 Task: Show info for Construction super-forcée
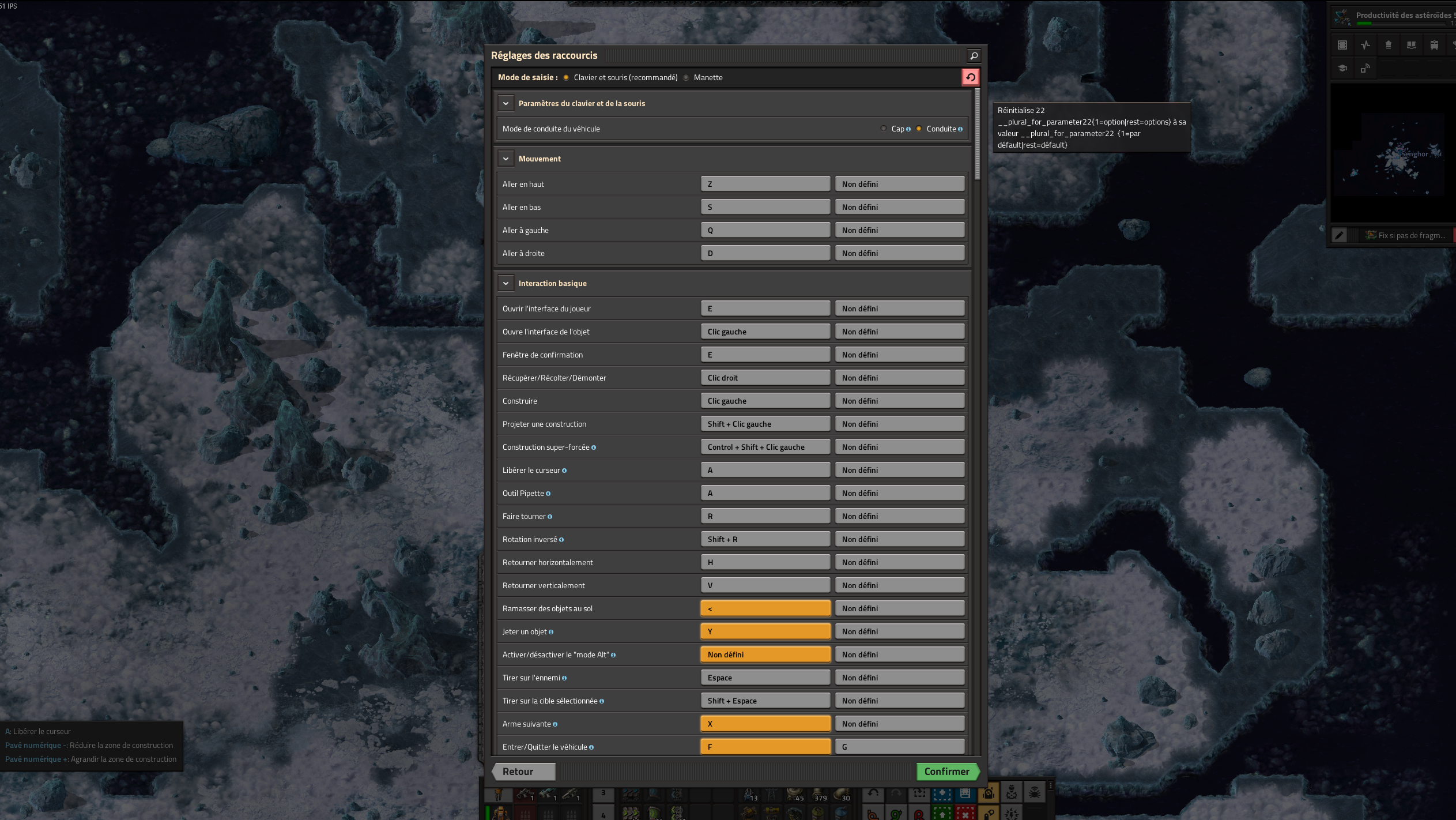(x=594, y=447)
